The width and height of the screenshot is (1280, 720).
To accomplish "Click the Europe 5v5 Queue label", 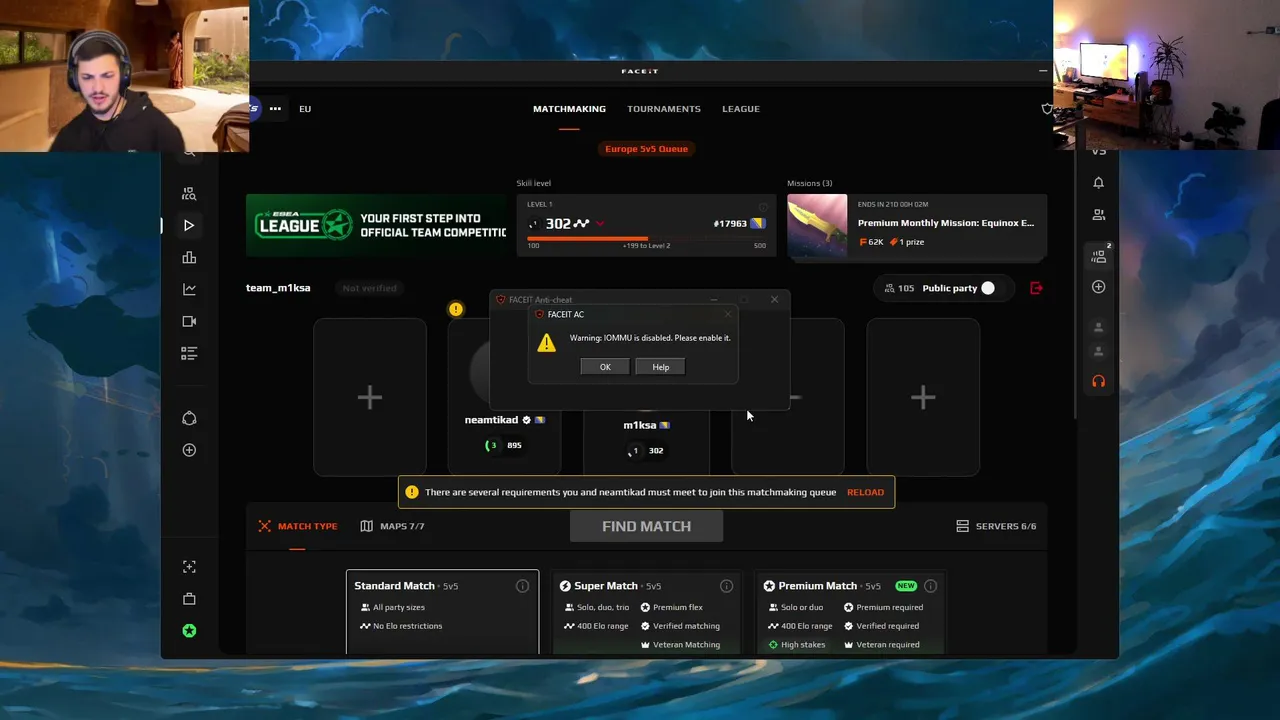I will click(x=646, y=149).
